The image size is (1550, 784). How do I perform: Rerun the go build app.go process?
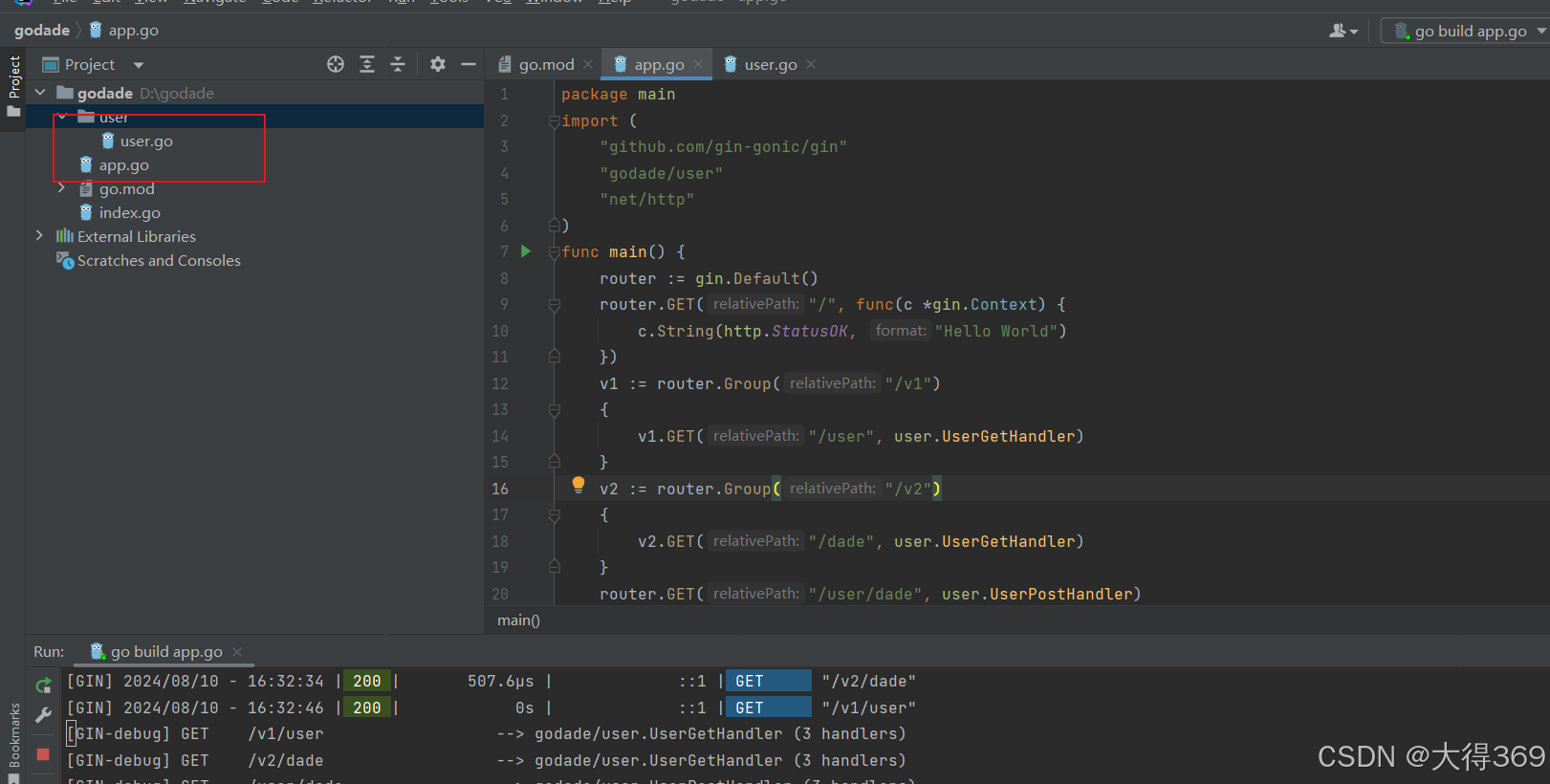43,686
